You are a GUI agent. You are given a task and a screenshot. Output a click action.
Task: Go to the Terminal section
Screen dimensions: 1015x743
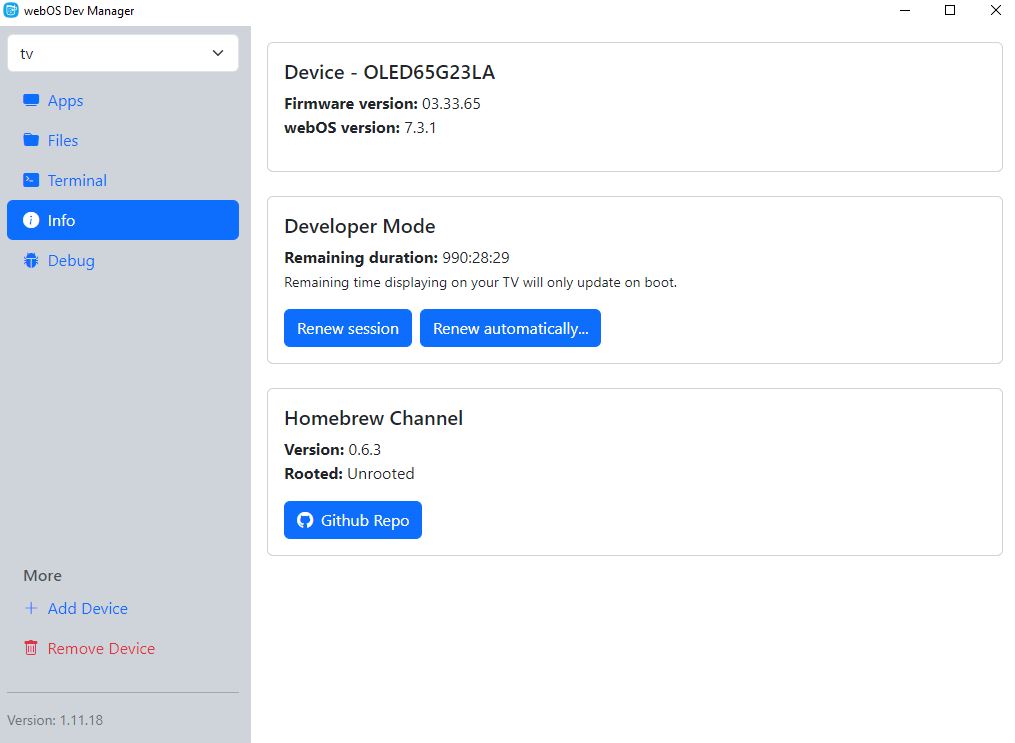click(x=77, y=181)
